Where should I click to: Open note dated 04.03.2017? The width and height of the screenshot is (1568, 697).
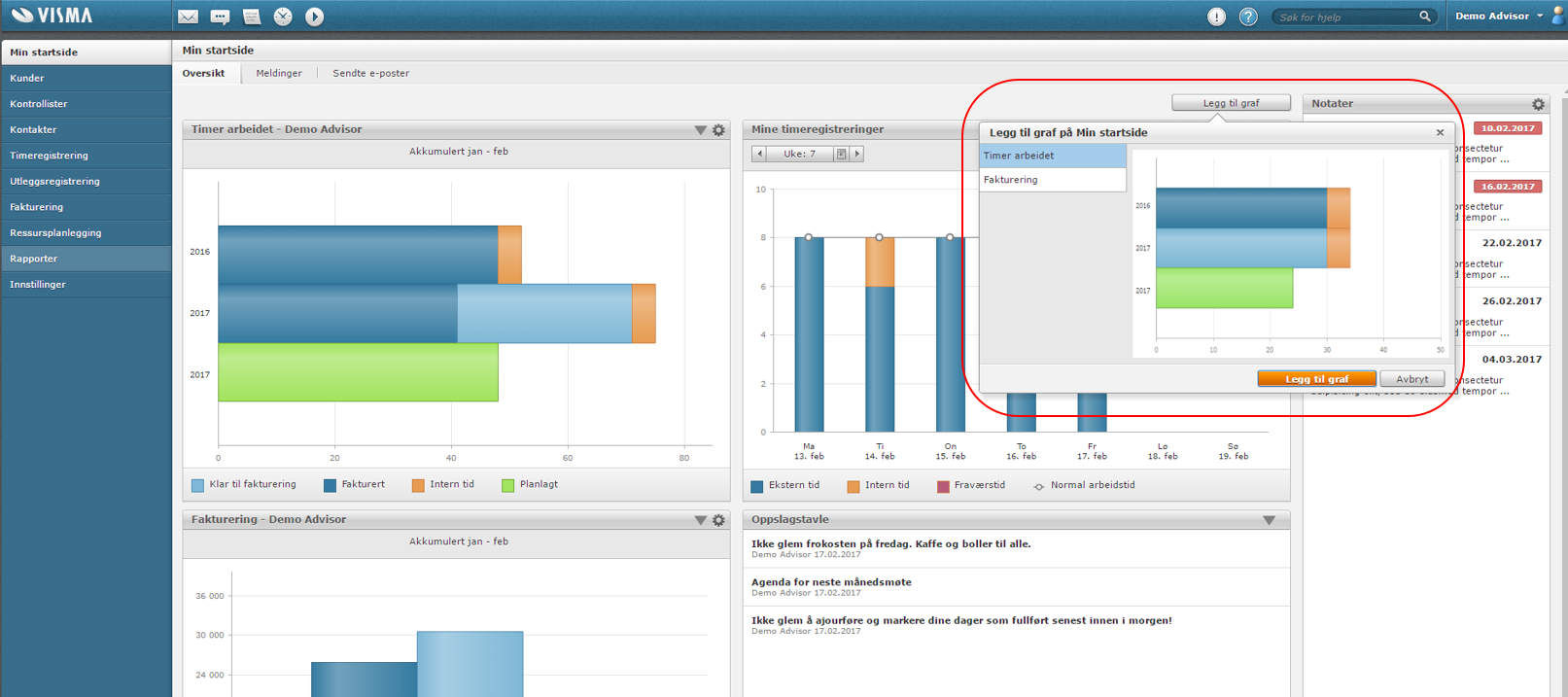1512,360
